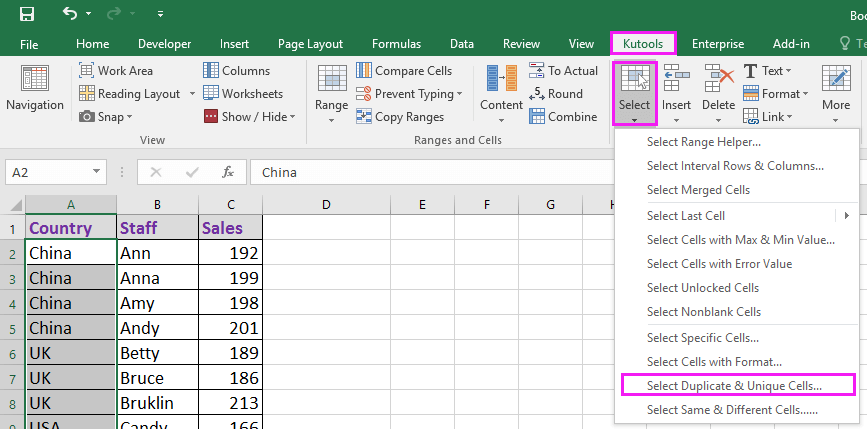Viewport: 867px width, 429px height.
Task: Select row 6 header
Action: tap(12, 354)
